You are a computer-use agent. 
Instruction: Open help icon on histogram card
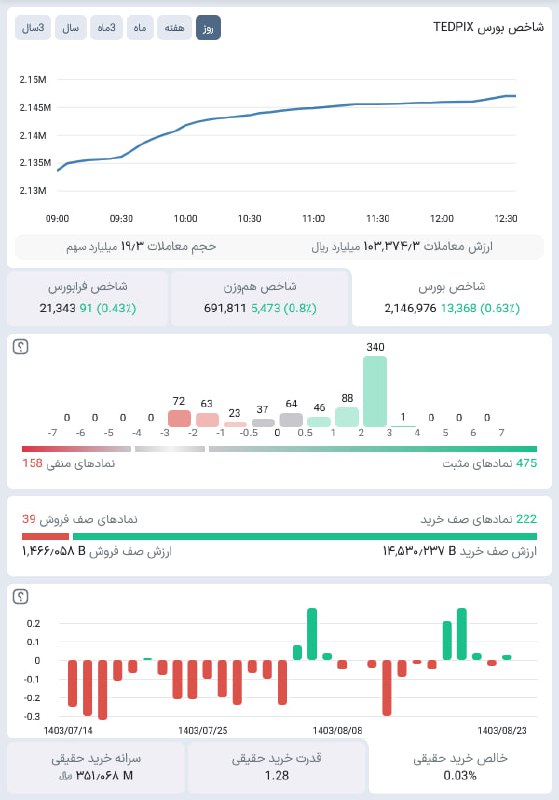pyautogui.click(x=20, y=347)
